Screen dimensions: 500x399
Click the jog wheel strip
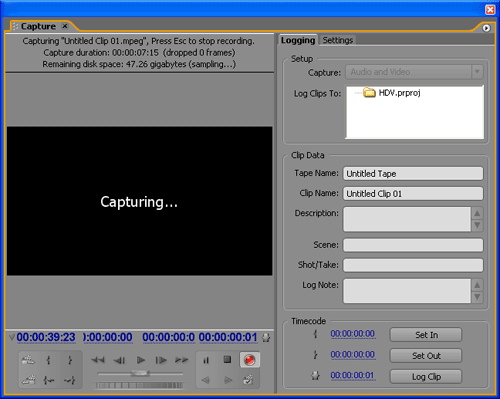click(139, 386)
